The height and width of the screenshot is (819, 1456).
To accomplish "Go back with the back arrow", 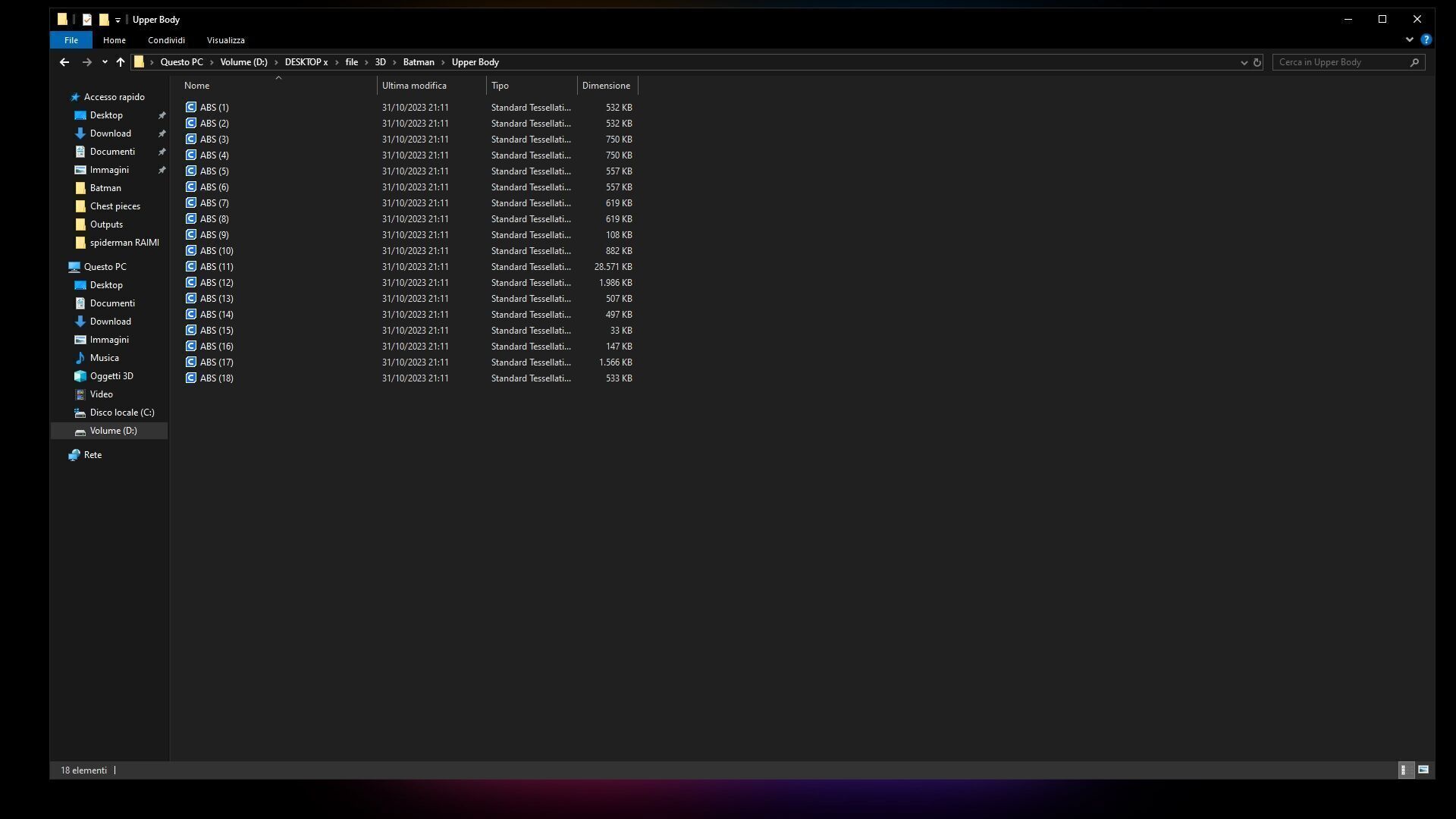I will click(64, 62).
